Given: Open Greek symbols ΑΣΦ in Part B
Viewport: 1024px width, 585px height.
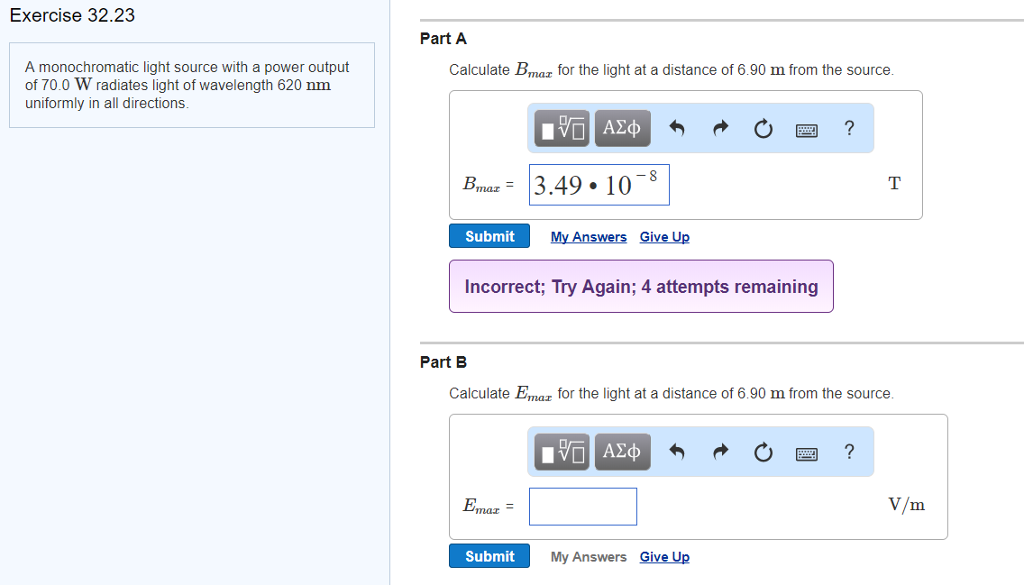Looking at the screenshot, I should click(x=622, y=451).
